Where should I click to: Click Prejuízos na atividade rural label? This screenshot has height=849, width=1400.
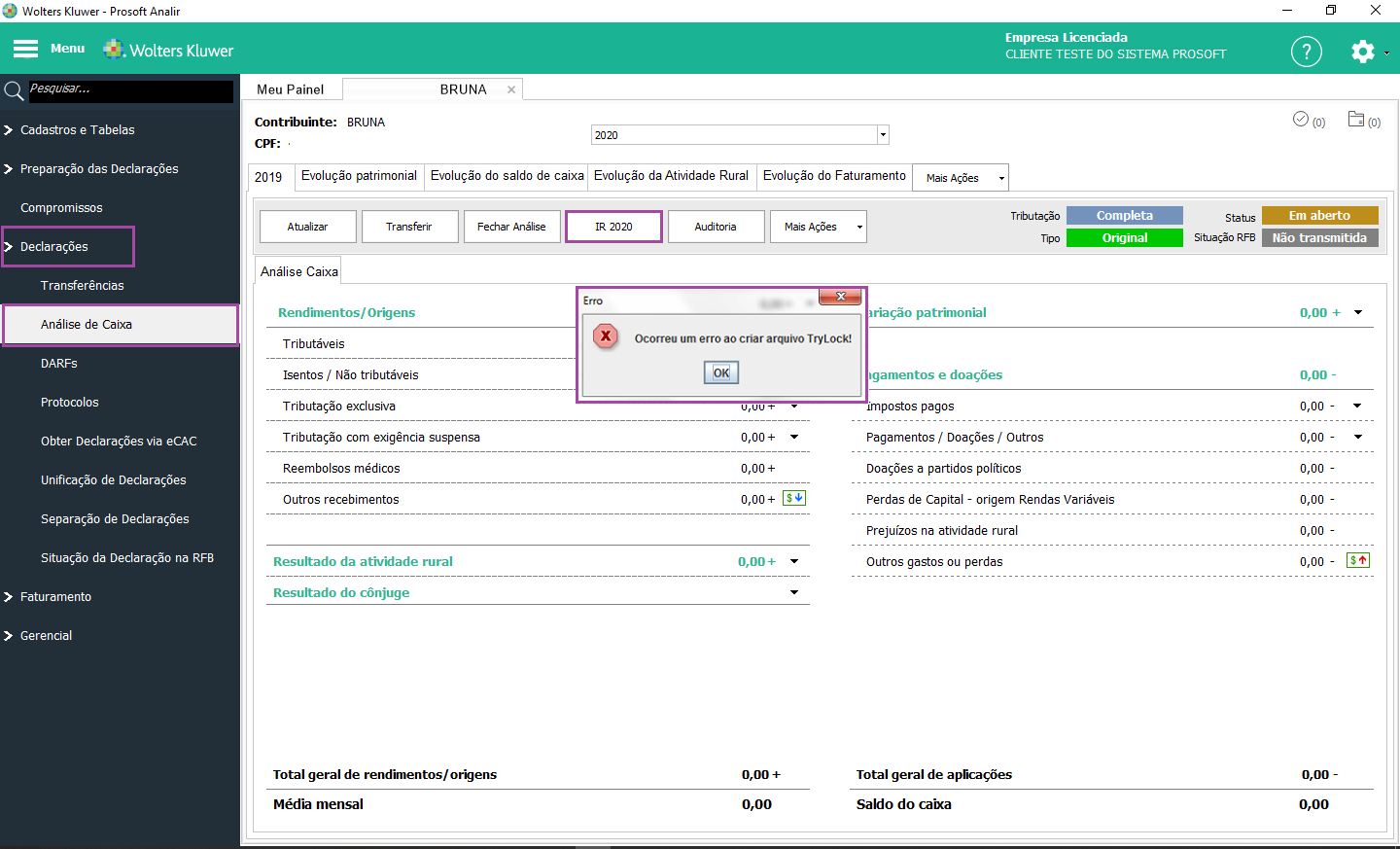point(942,531)
